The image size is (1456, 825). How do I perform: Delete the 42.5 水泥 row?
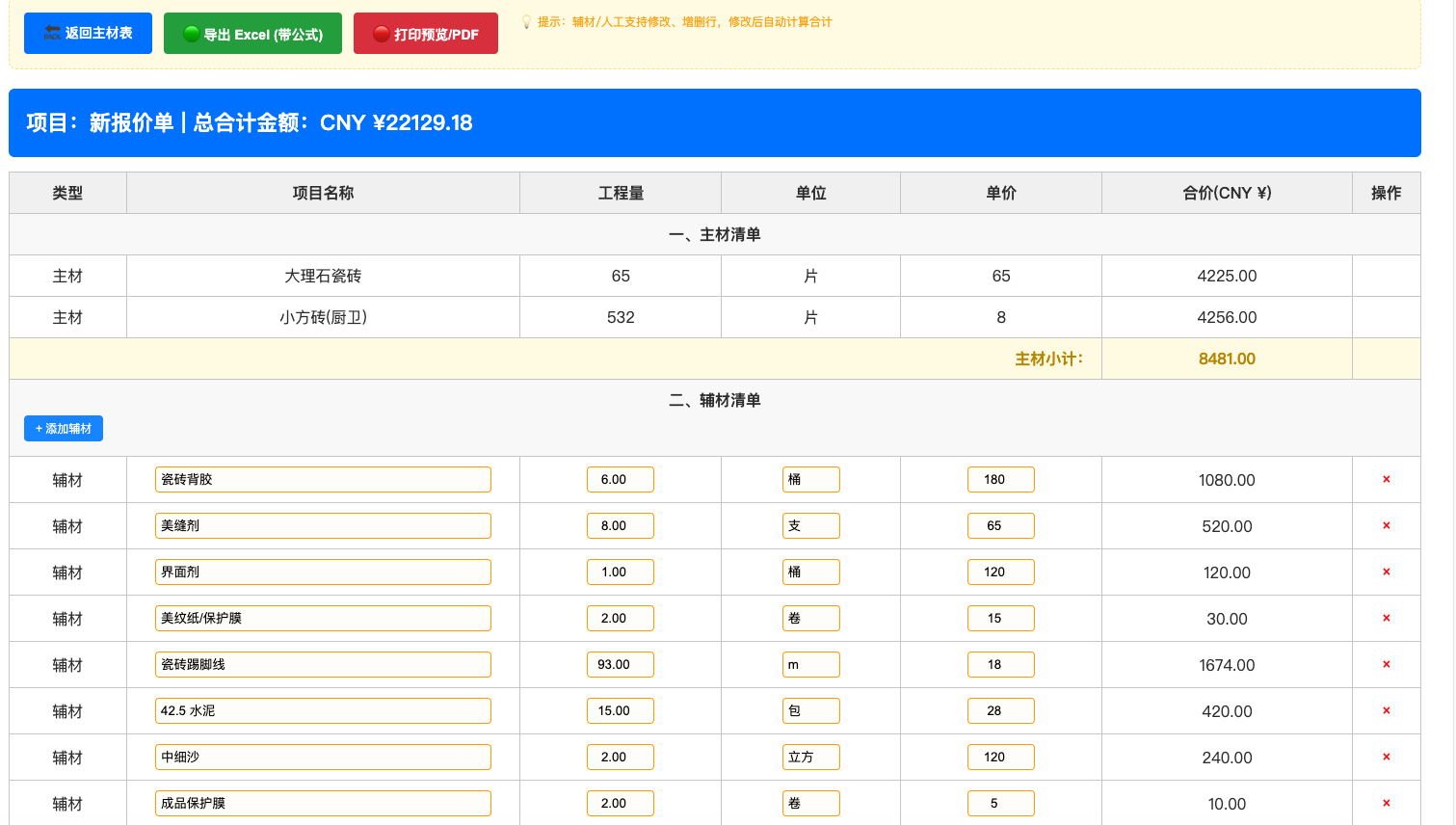[1387, 710]
